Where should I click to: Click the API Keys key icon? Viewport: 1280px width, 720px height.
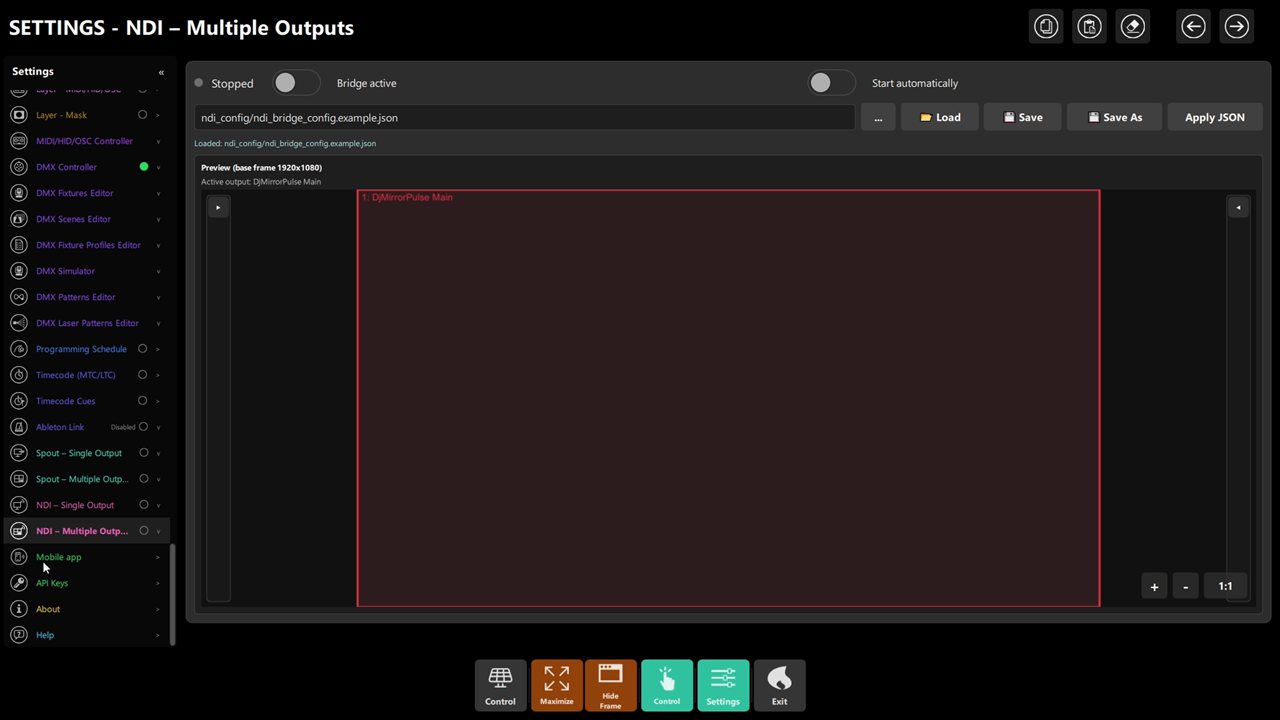click(18, 583)
